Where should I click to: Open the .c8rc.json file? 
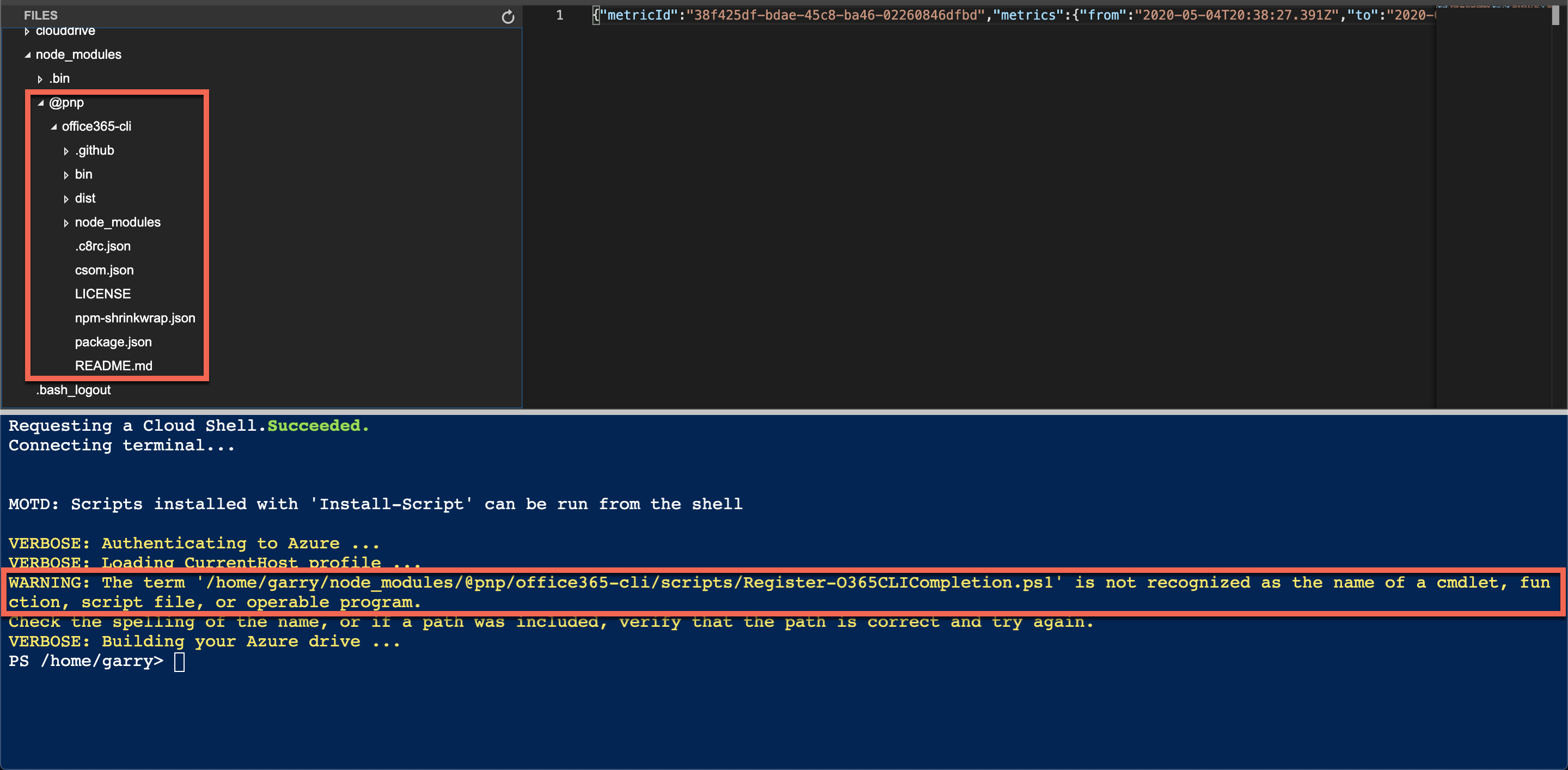point(102,246)
